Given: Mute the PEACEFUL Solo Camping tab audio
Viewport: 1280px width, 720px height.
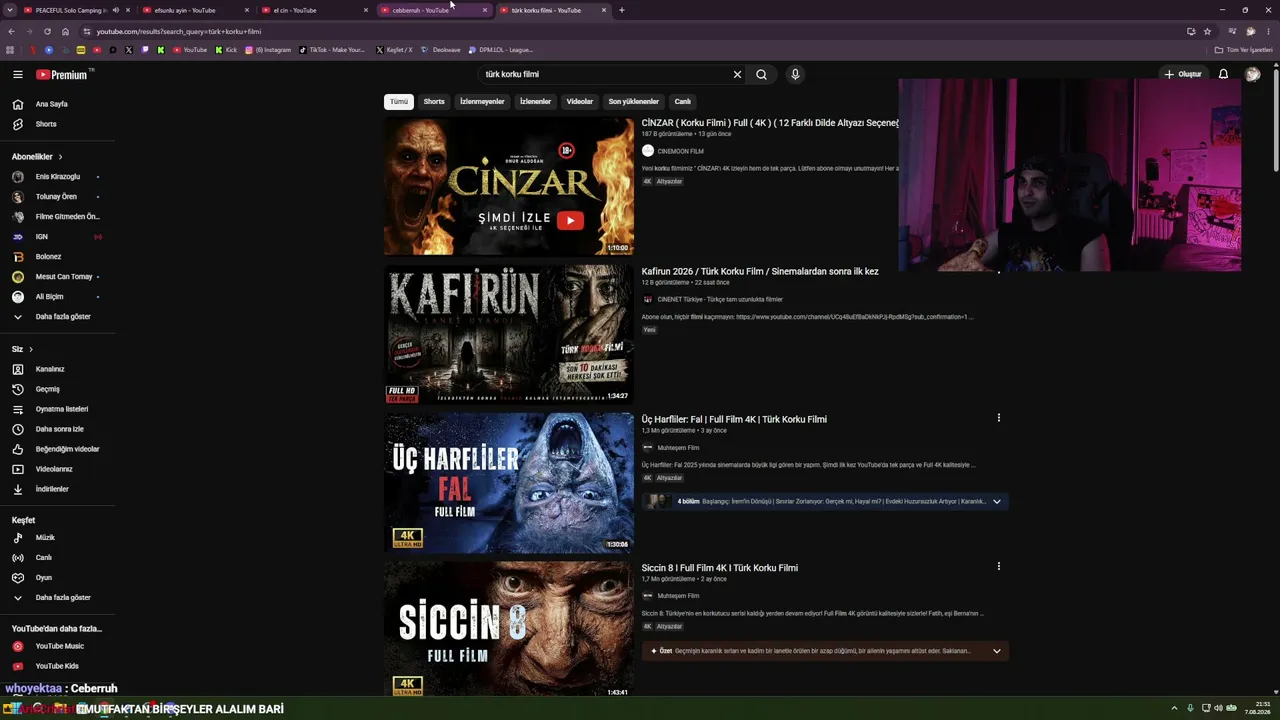Looking at the screenshot, I should tap(115, 10).
